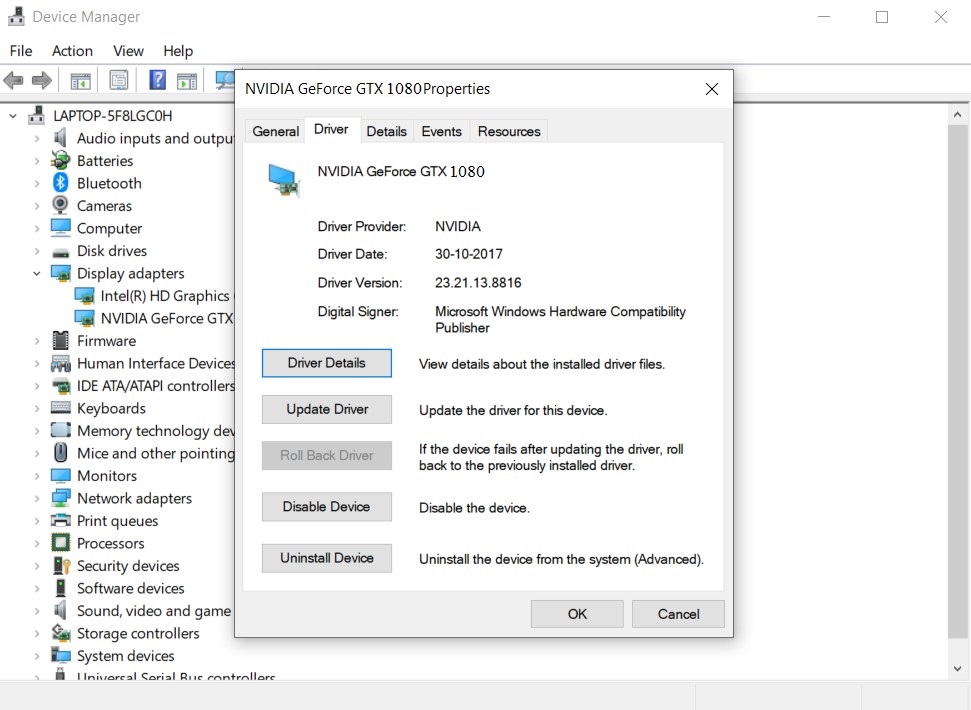The height and width of the screenshot is (710, 971).
Task: Click the Back arrow toolbar icon
Action: [x=13, y=80]
